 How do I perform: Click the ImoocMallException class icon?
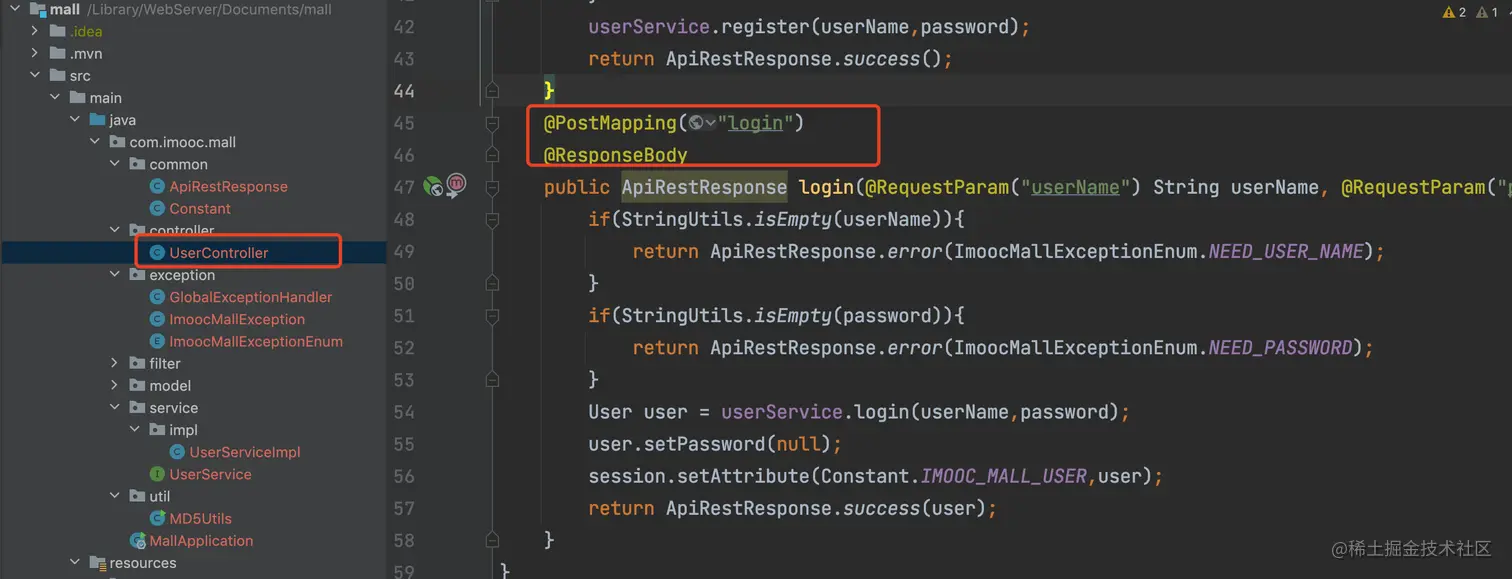tap(157, 319)
